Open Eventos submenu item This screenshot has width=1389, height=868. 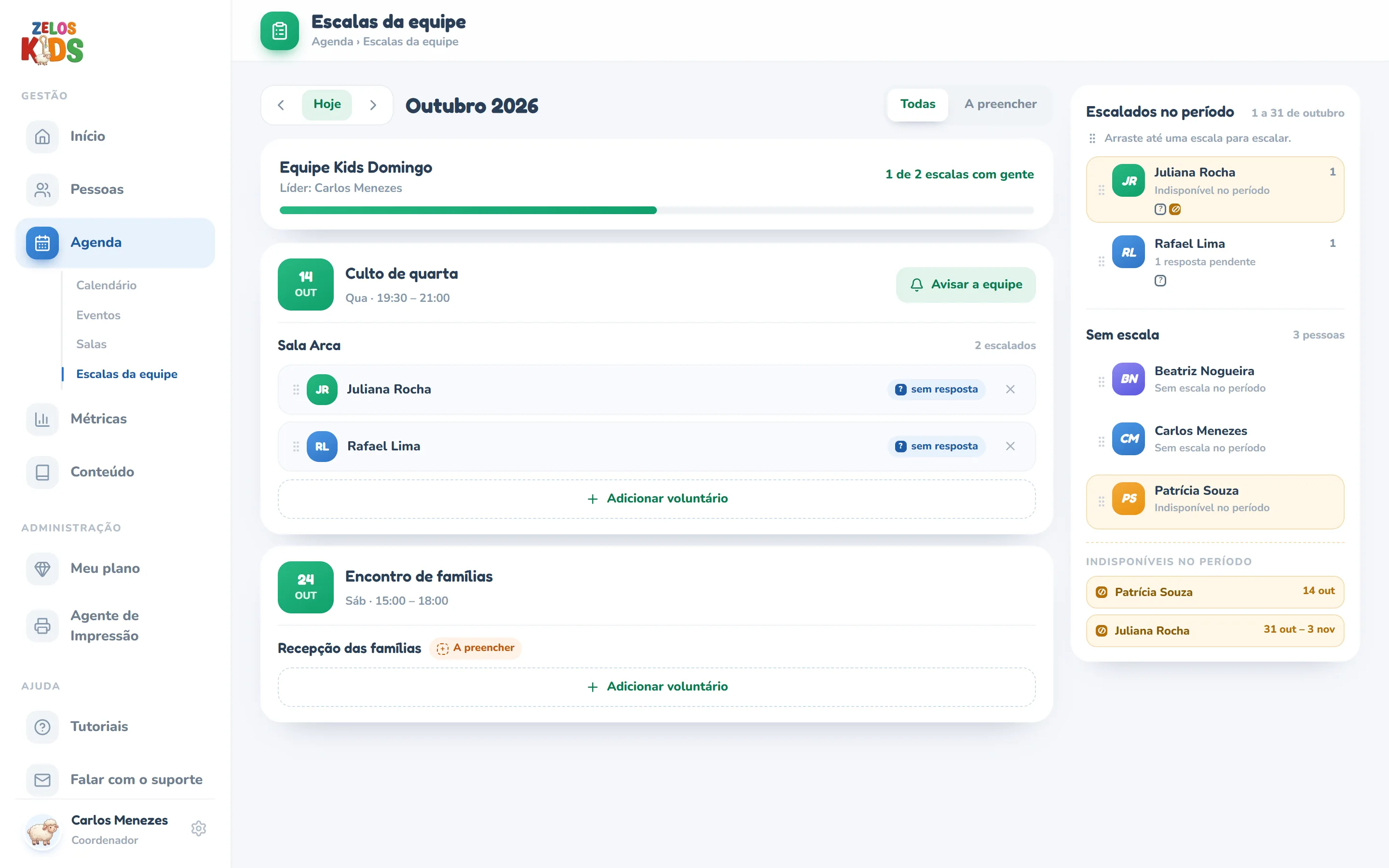pos(98,315)
